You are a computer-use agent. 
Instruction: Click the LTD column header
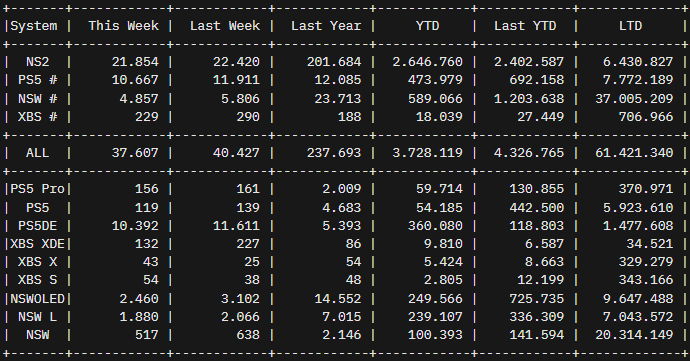(x=631, y=26)
